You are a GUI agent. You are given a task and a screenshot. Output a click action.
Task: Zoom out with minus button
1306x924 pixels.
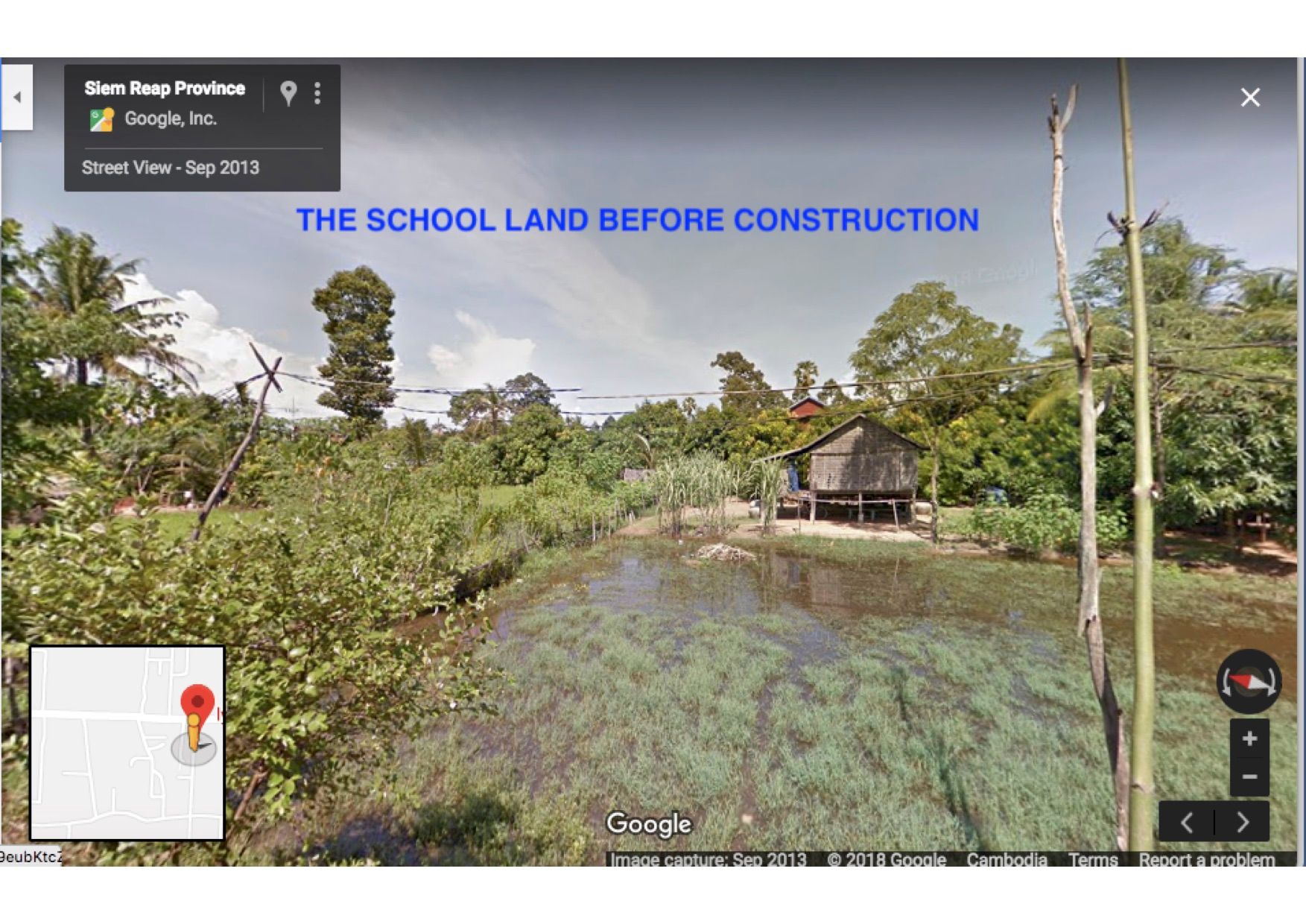coord(1249,776)
